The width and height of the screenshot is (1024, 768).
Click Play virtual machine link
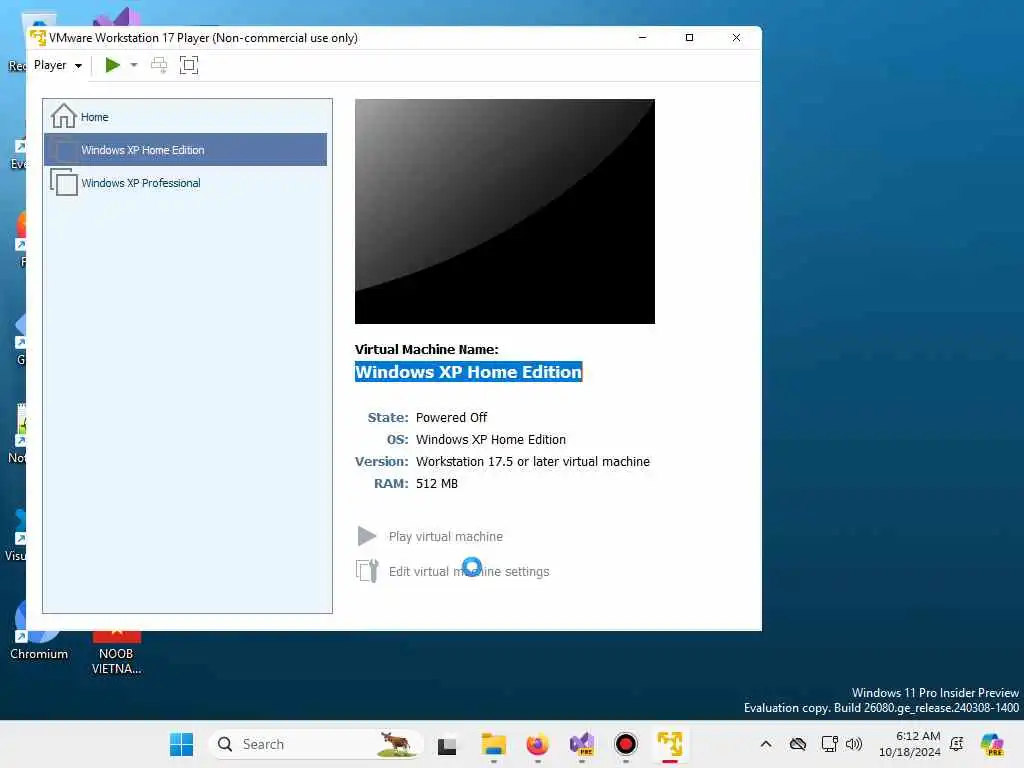(x=445, y=536)
